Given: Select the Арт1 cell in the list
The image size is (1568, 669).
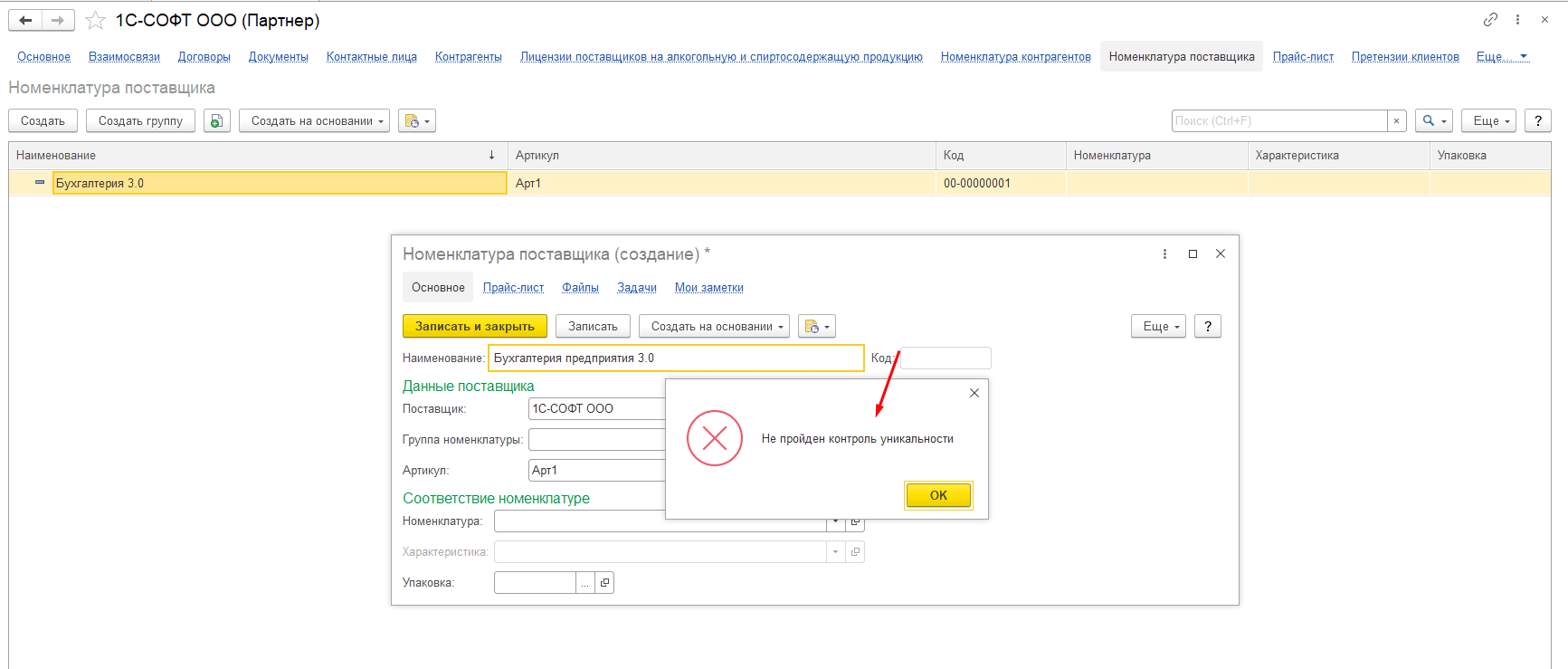Looking at the screenshot, I should pos(721,183).
